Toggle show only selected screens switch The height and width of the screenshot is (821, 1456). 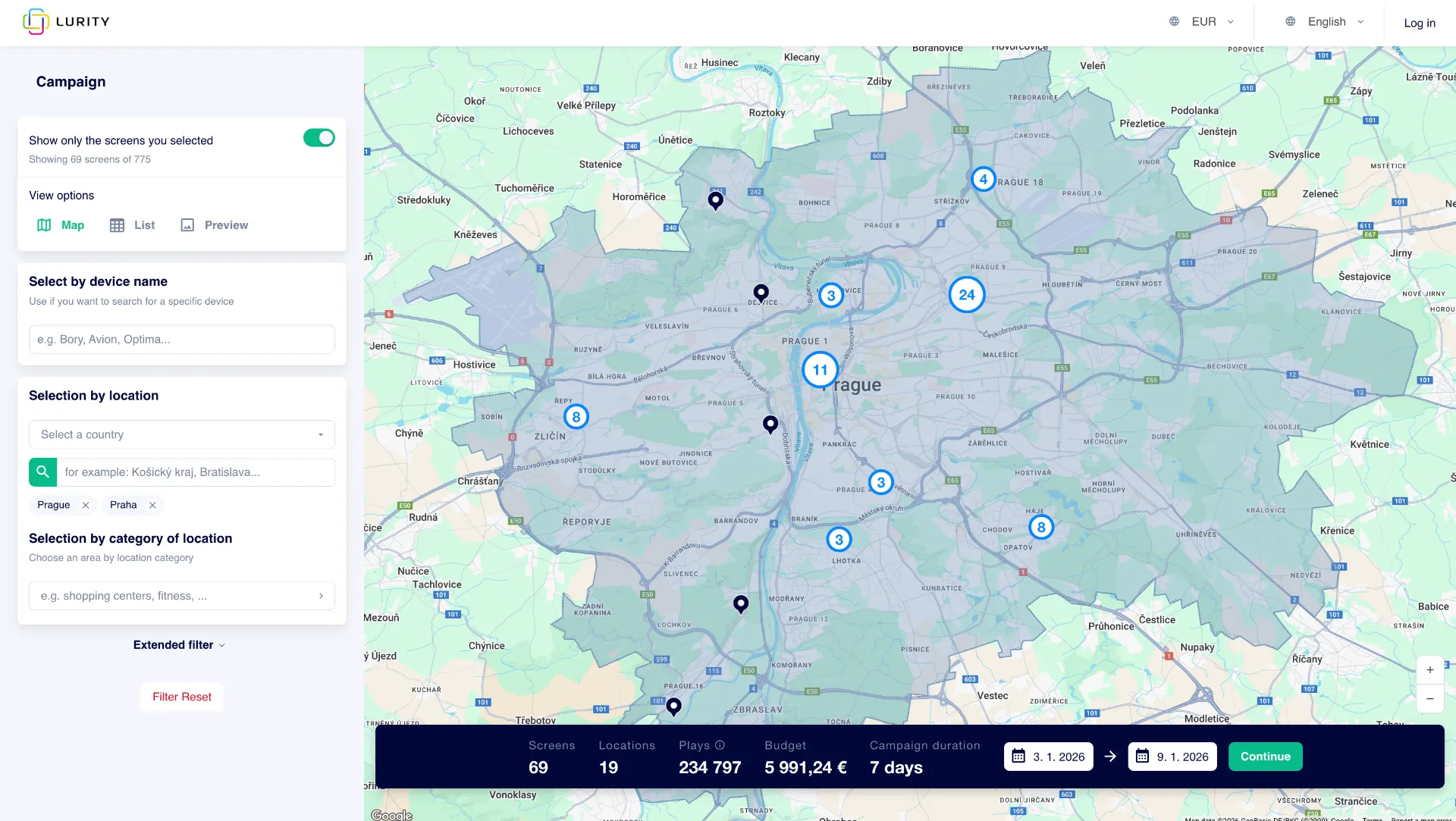click(x=319, y=138)
